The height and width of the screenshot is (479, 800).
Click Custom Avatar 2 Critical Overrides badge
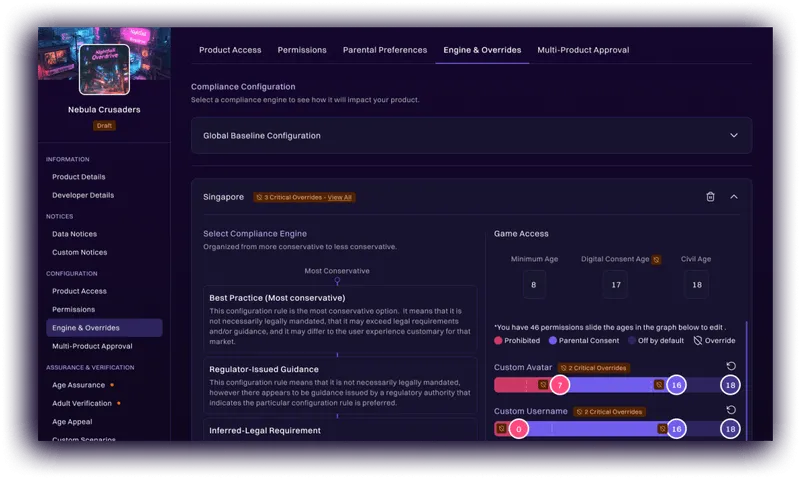click(593, 368)
